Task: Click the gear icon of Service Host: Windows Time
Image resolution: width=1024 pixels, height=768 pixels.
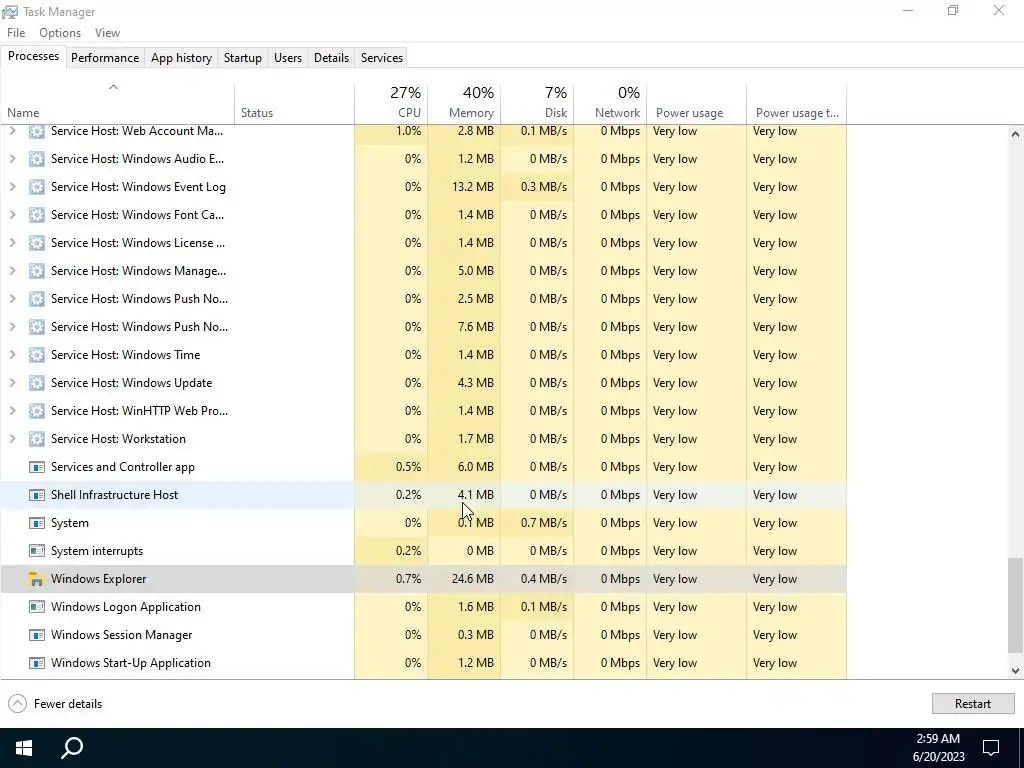Action: click(37, 355)
